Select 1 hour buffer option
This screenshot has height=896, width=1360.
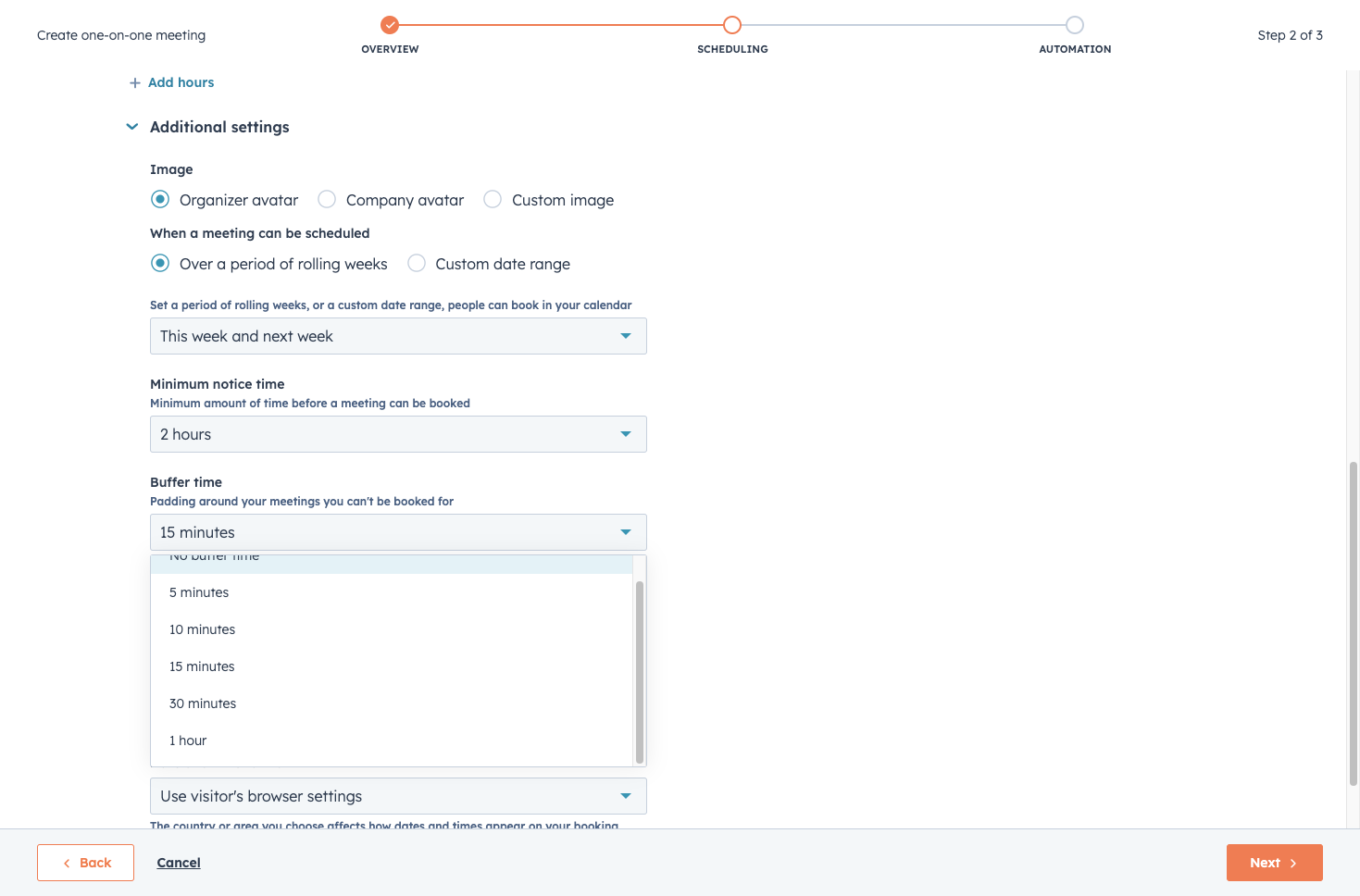tap(392, 740)
